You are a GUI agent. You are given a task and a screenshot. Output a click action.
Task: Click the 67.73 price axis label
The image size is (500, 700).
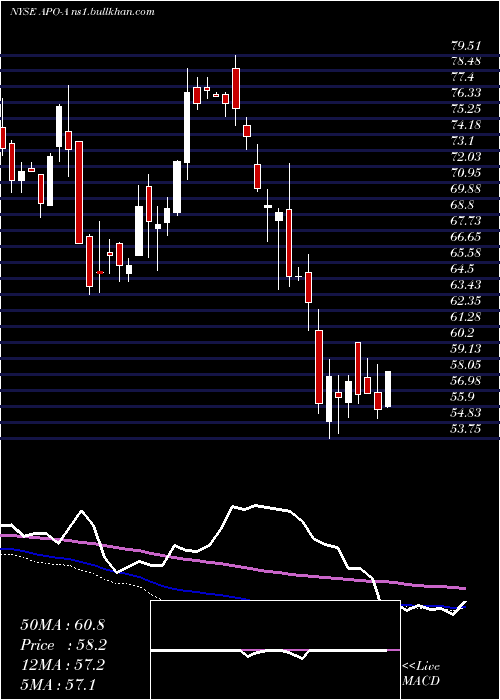coord(465,221)
